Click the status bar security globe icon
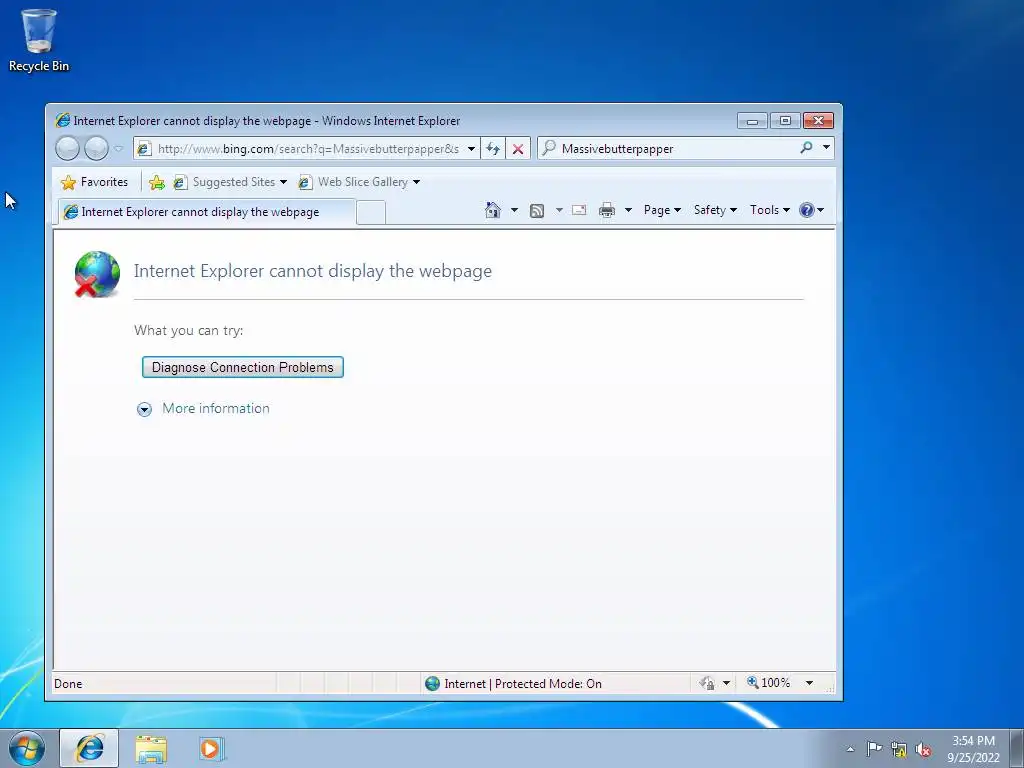The image size is (1024, 768). [432, 684]
